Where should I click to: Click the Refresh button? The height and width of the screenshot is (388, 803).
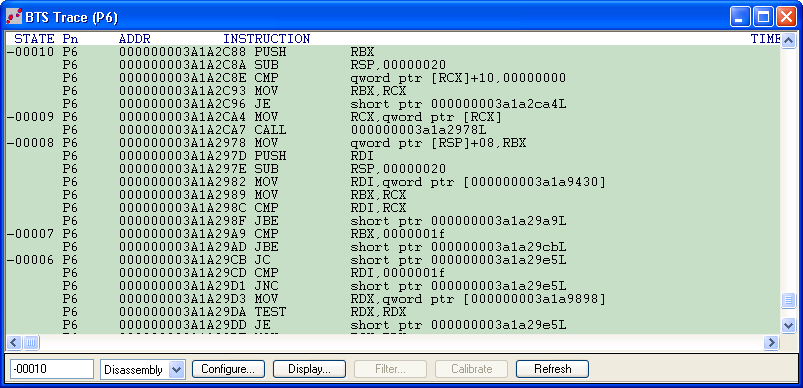(552, 369)
